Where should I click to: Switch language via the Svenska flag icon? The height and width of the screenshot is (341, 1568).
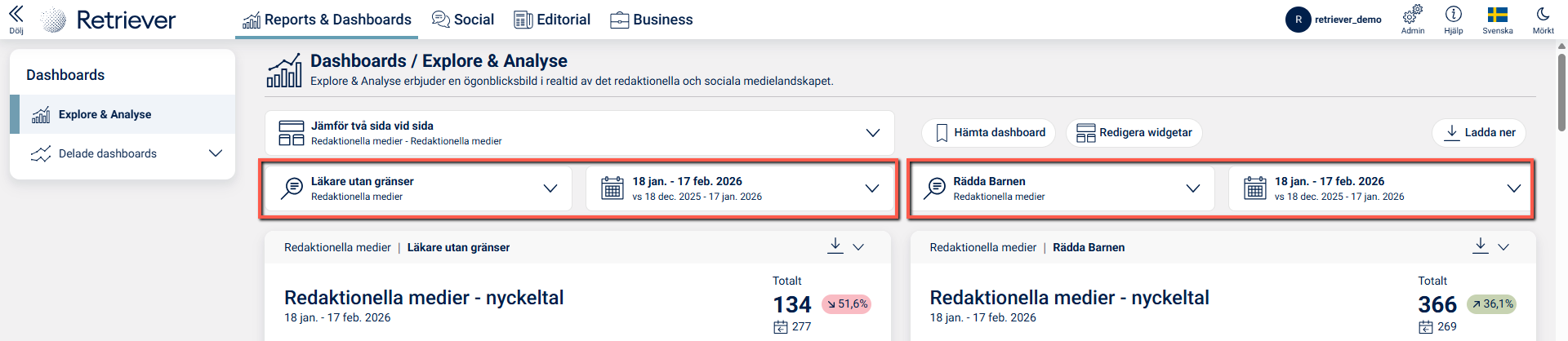(1497, 15)
